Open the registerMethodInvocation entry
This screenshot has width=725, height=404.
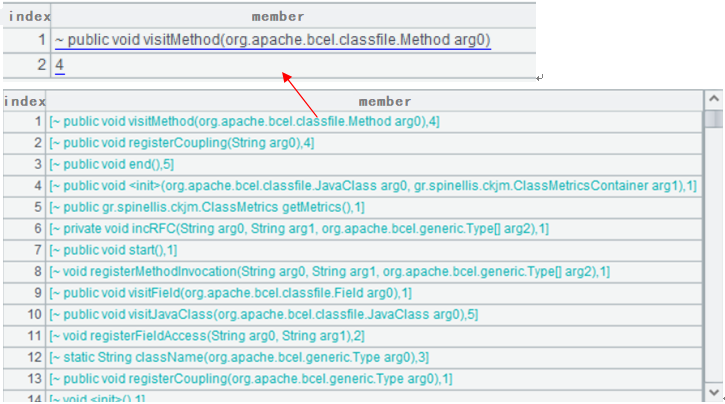point(329,272)
